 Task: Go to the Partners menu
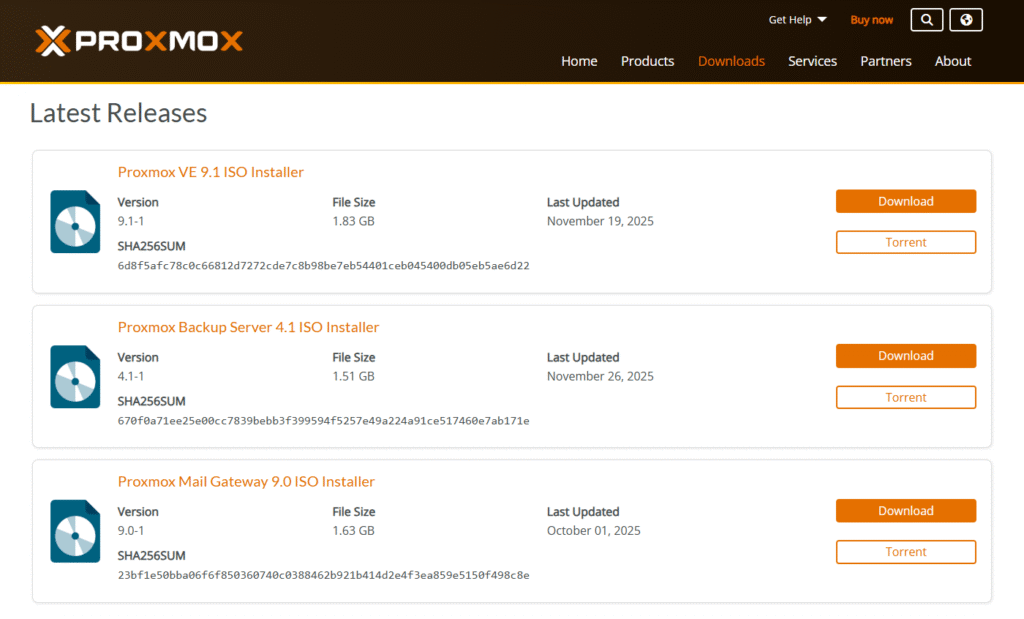tap(886, 61)
